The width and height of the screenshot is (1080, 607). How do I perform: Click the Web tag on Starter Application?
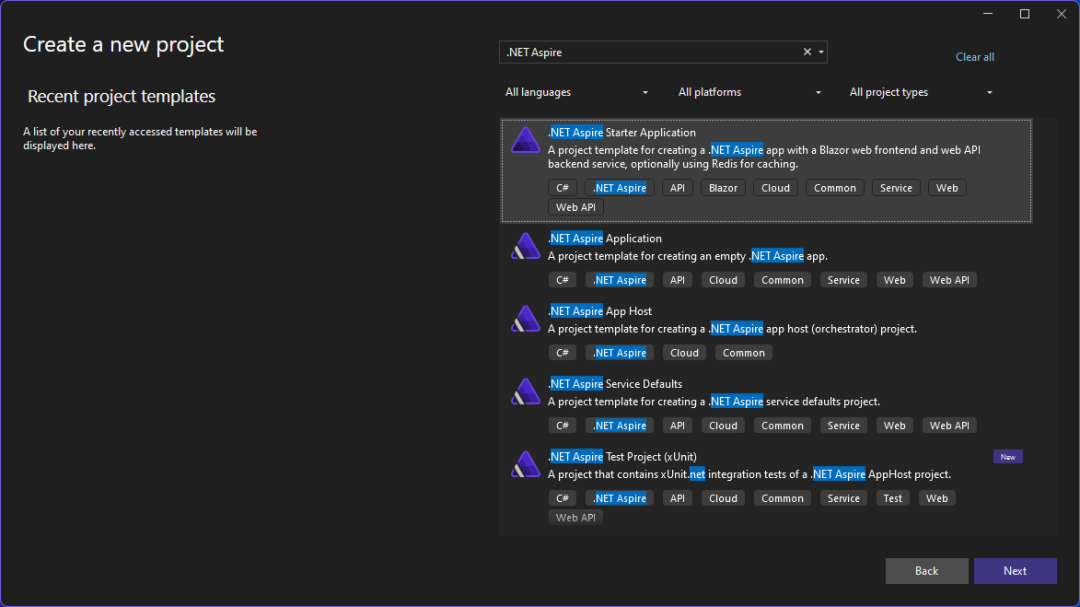pyautogui.click(x=946, y=188)
